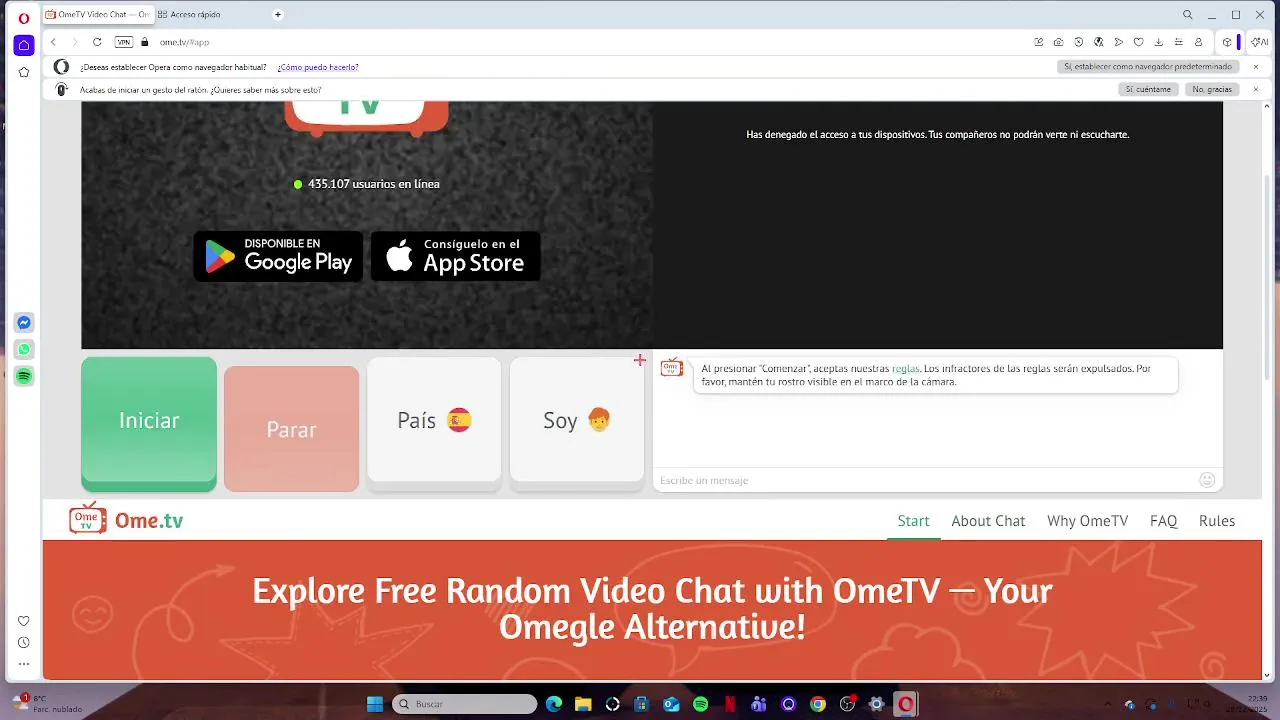The width and height of the screenshot is (1280, 720).
Task: Open File Explorer from the taskbar
Action: [x=583, y=704]
